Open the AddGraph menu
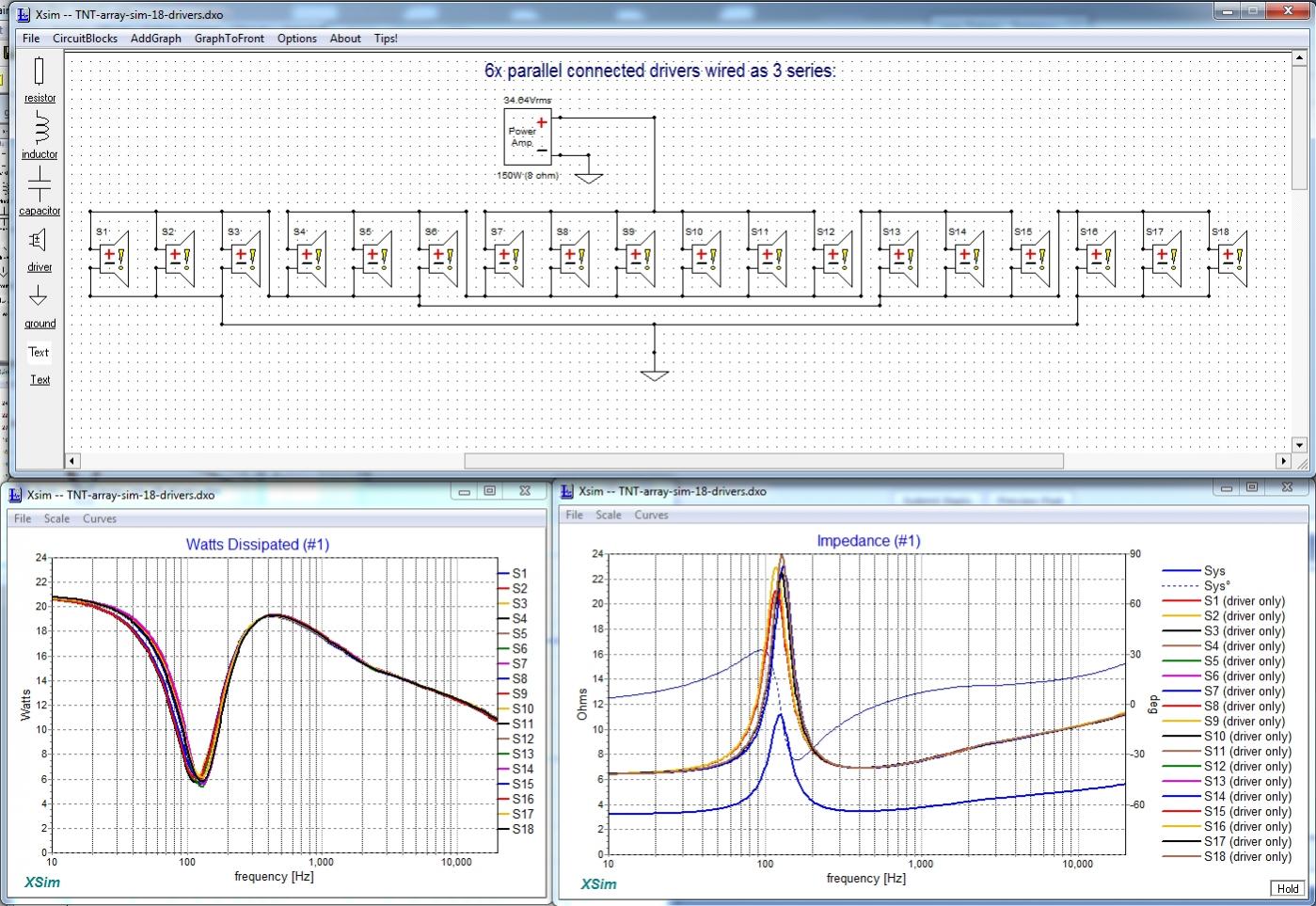The height and width of the screenshot is (906, 1316). 156,39
